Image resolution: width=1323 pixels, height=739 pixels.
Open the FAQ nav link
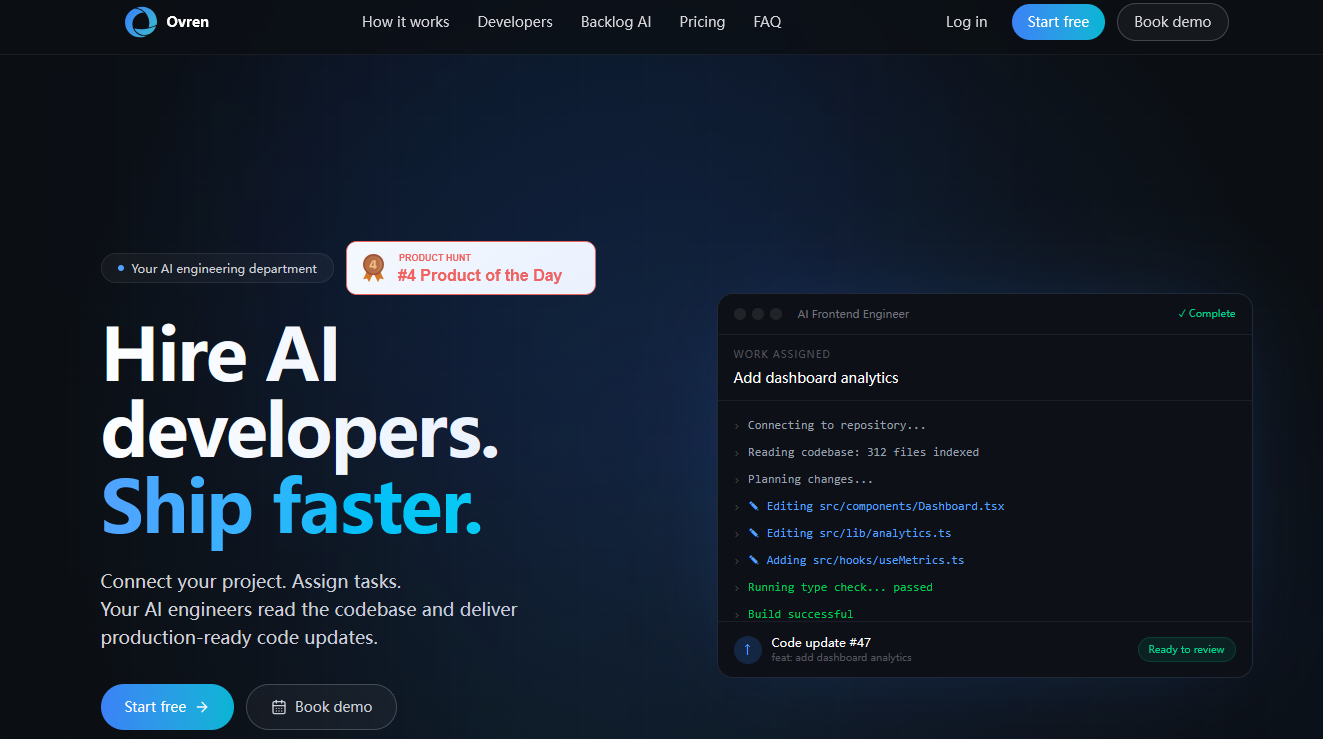click(767, 22)
